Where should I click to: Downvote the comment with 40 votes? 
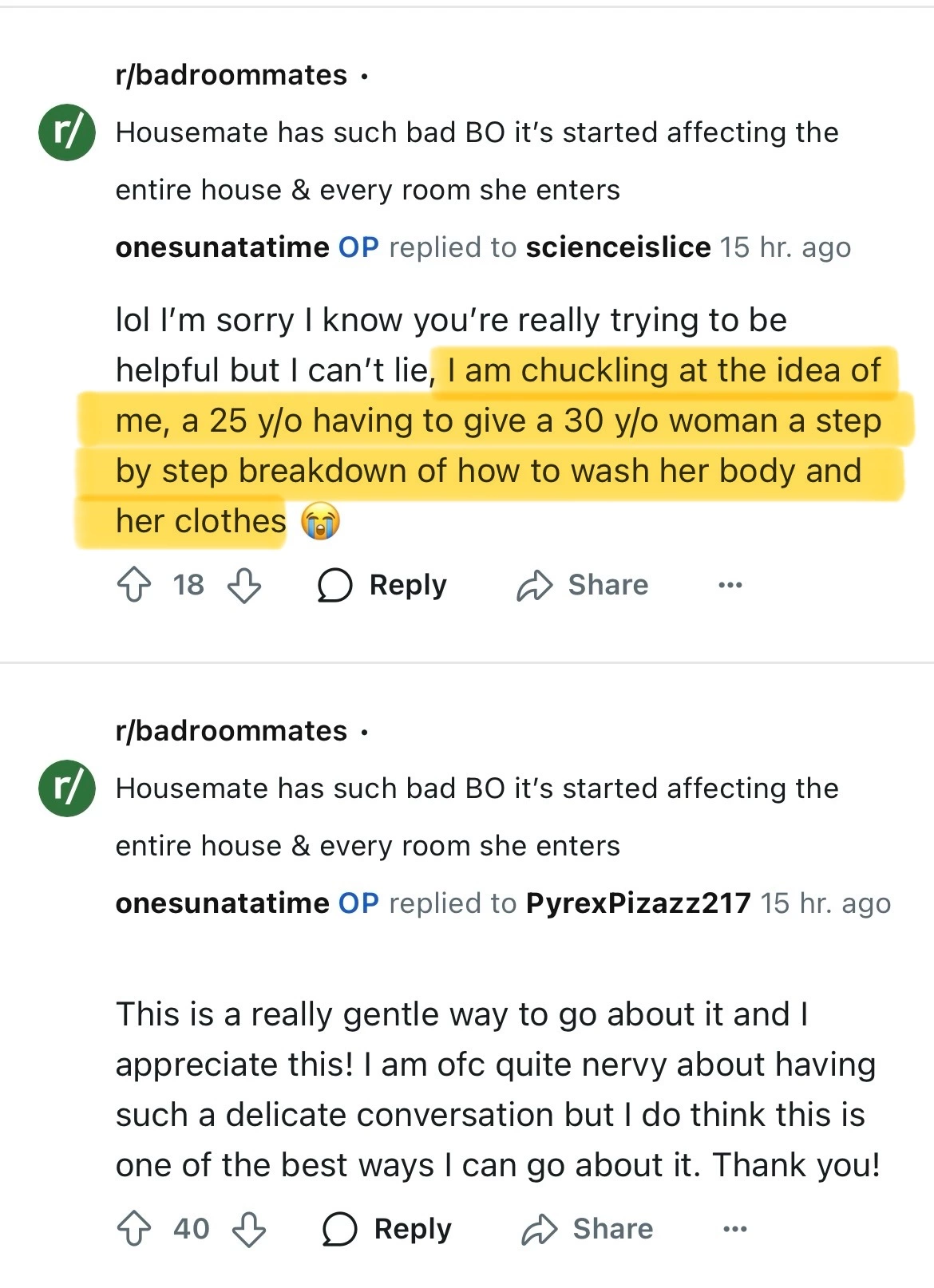[x=249, y=1229]
